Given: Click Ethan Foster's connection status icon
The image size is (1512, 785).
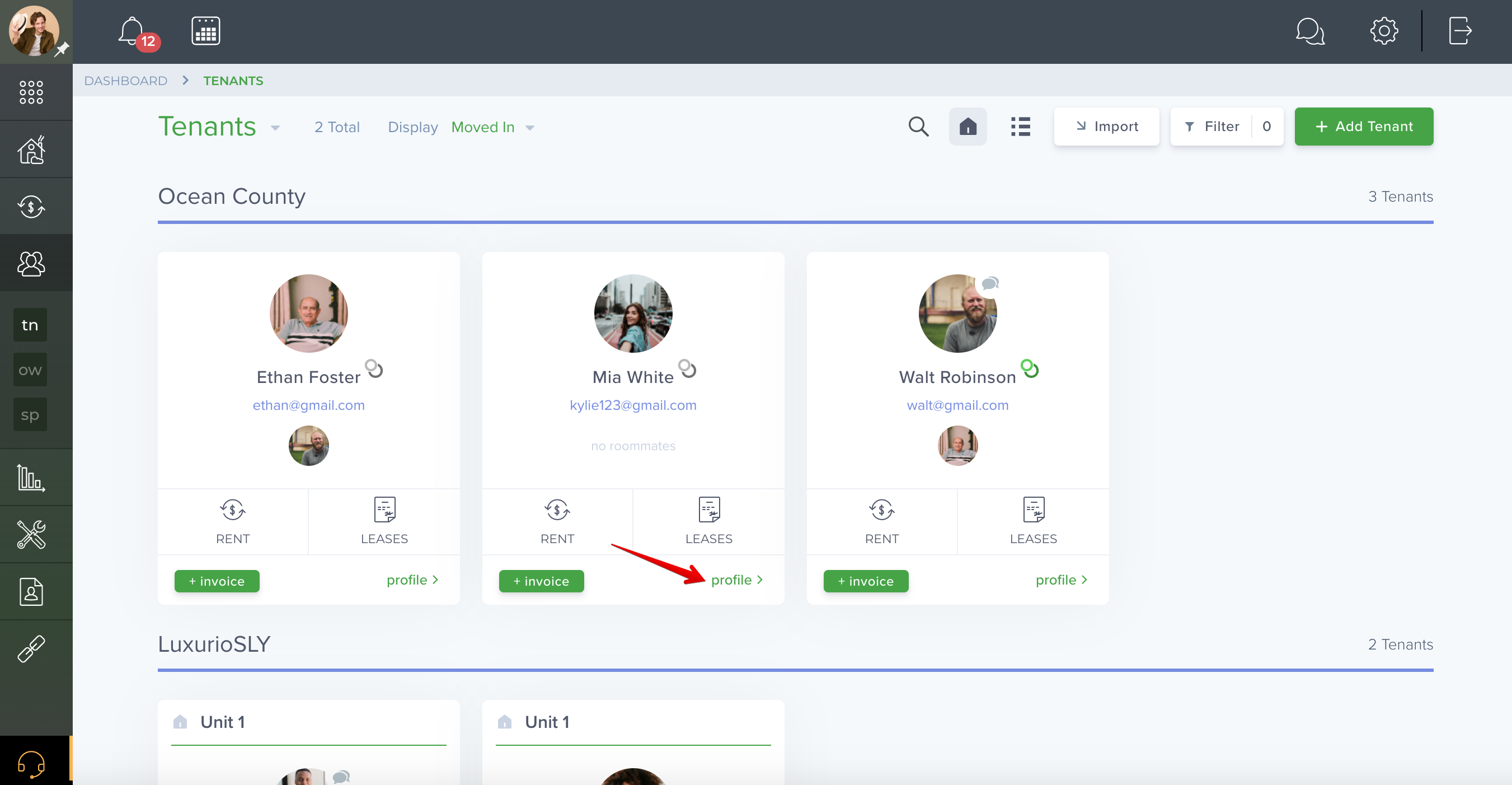Looking at the screenshot, I should click(374, 368).
